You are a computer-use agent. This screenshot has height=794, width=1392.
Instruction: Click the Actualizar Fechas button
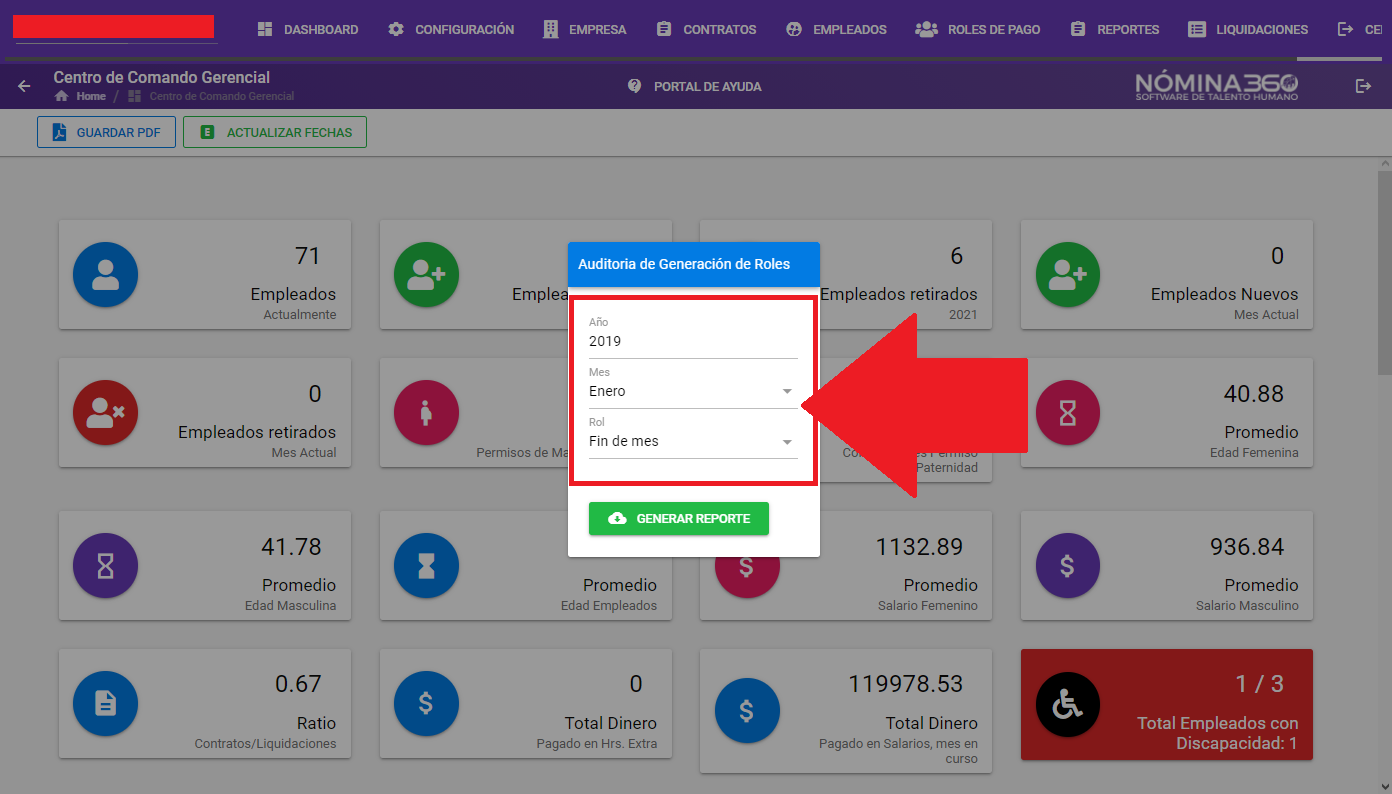(275, 132)
